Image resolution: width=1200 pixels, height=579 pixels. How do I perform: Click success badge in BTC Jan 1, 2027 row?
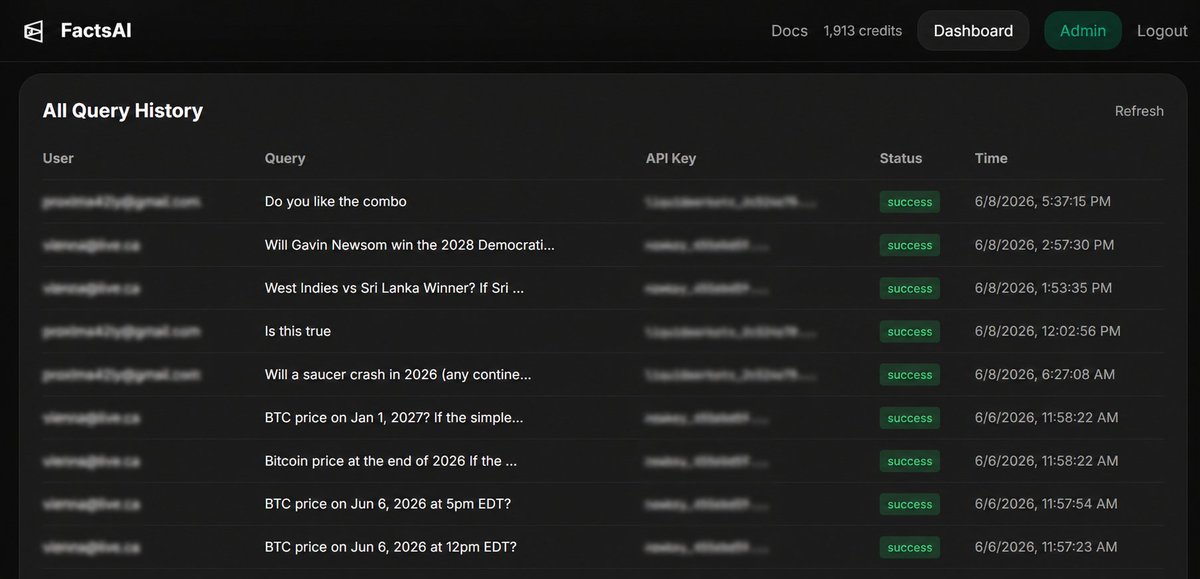click(910, 418)
